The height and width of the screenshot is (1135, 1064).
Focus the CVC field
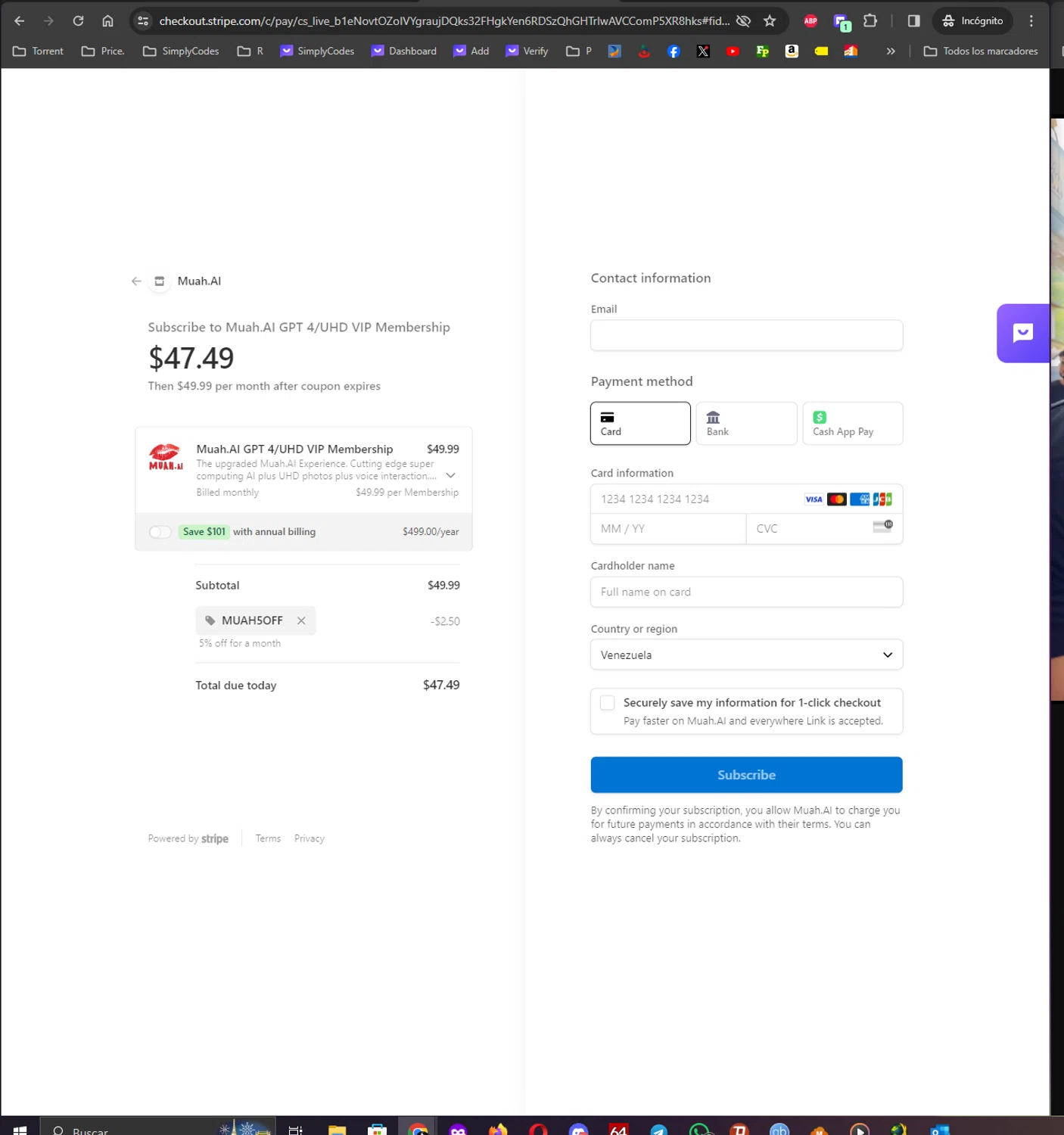click(824, 529)
